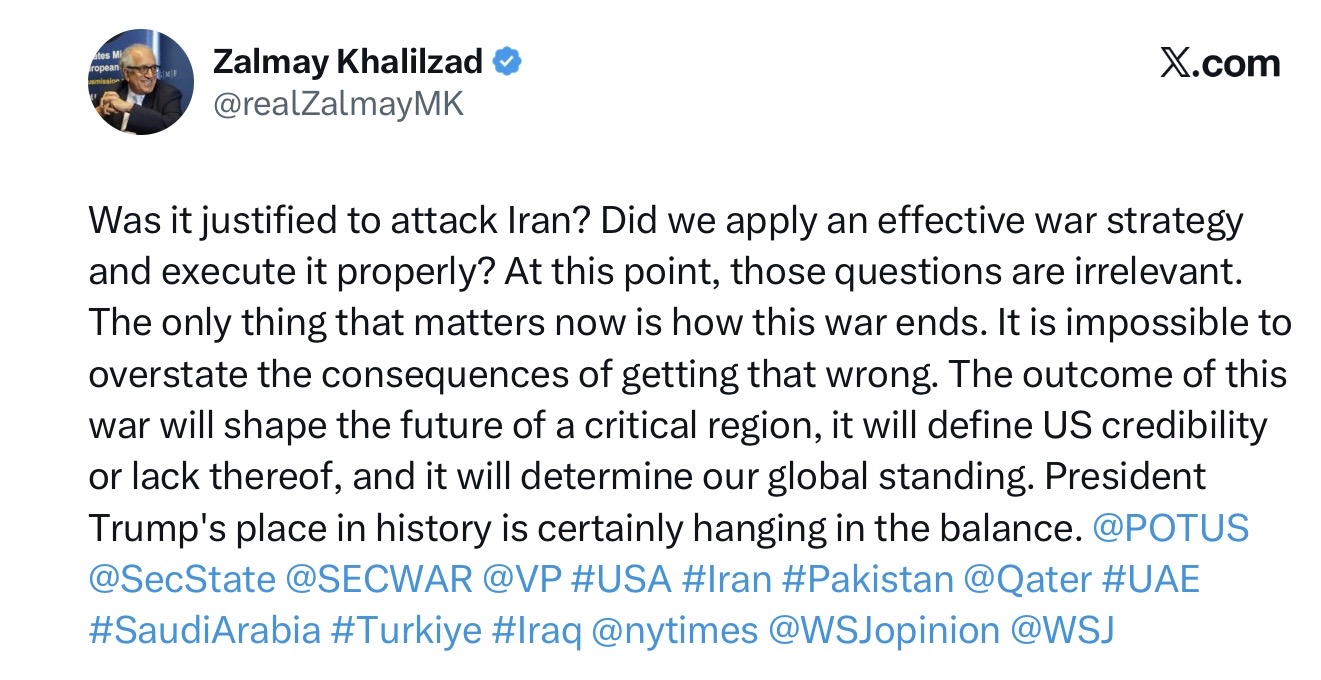Viewport: 1321px width, 680px height.
Task: Click the @Qater mention
Action: coord(1028,579)
